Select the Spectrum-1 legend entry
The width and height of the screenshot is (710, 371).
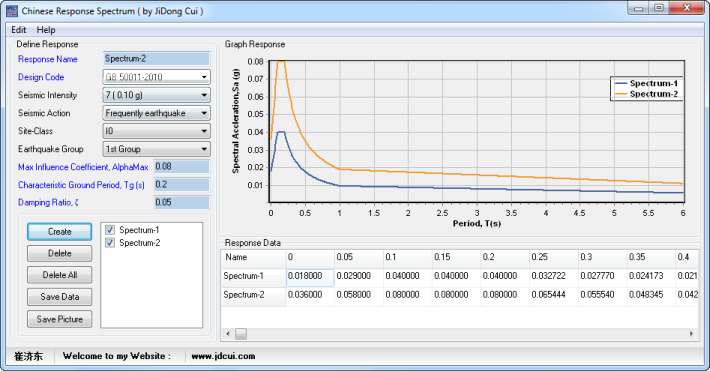click(x=647, y=83)
